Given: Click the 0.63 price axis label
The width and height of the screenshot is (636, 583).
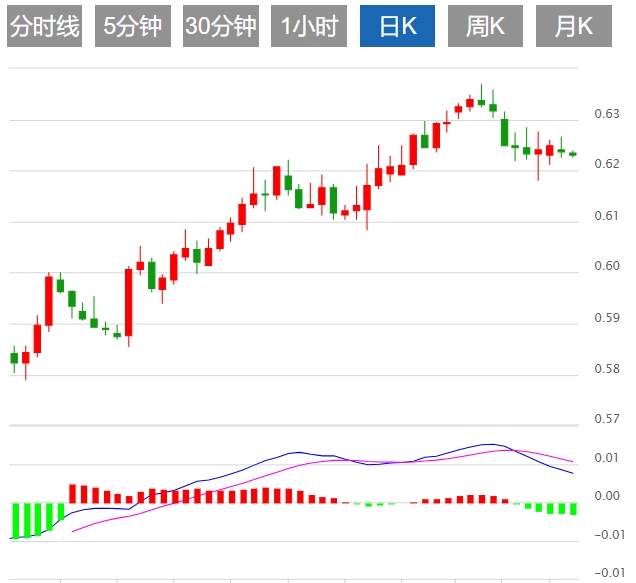Looking at the screenshot, I should tap(607, 114).
